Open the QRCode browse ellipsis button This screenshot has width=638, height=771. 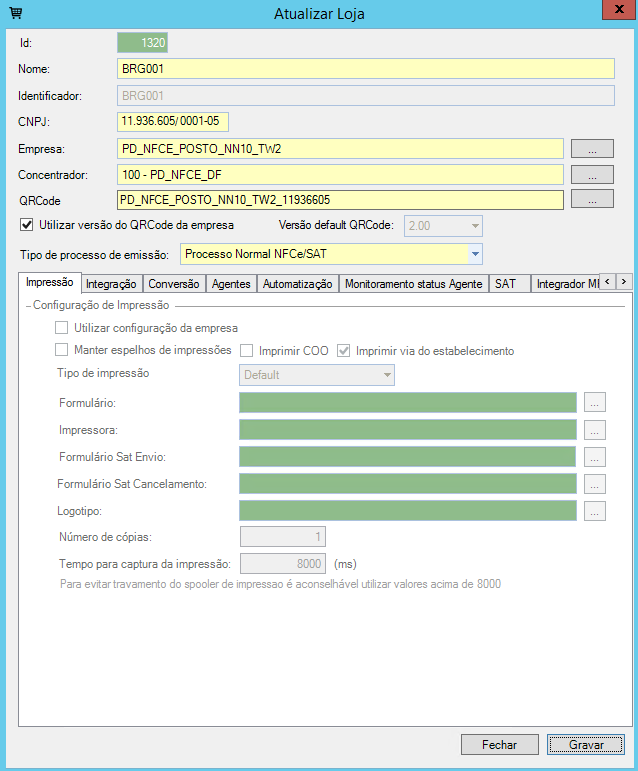pyautogui.click(x=592, y=199)
